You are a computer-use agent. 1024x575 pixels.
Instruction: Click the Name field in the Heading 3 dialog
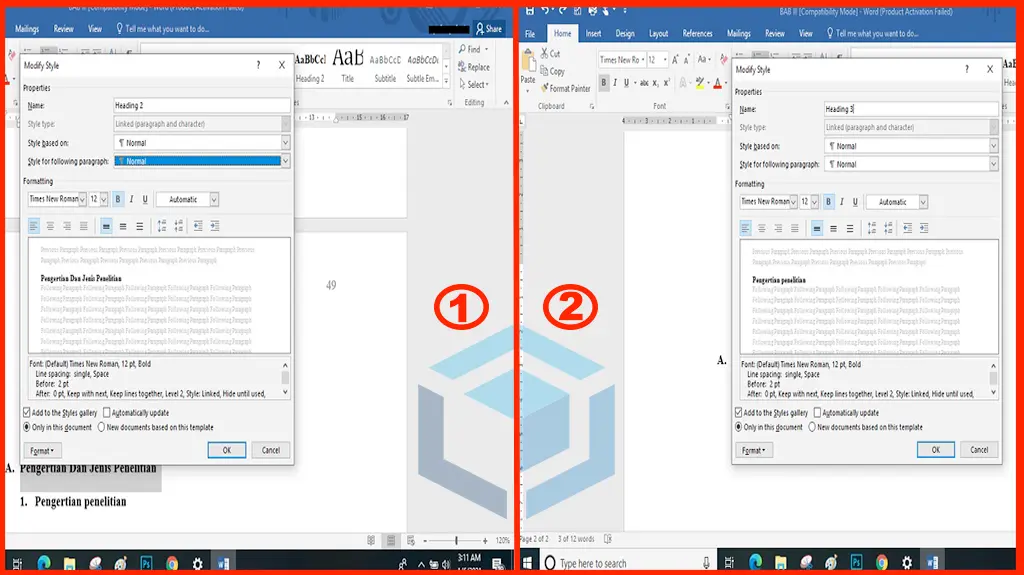[911, 109]
